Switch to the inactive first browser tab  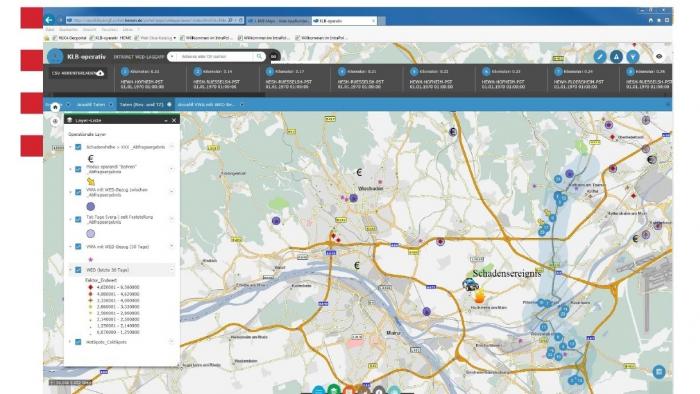point(278,21)
